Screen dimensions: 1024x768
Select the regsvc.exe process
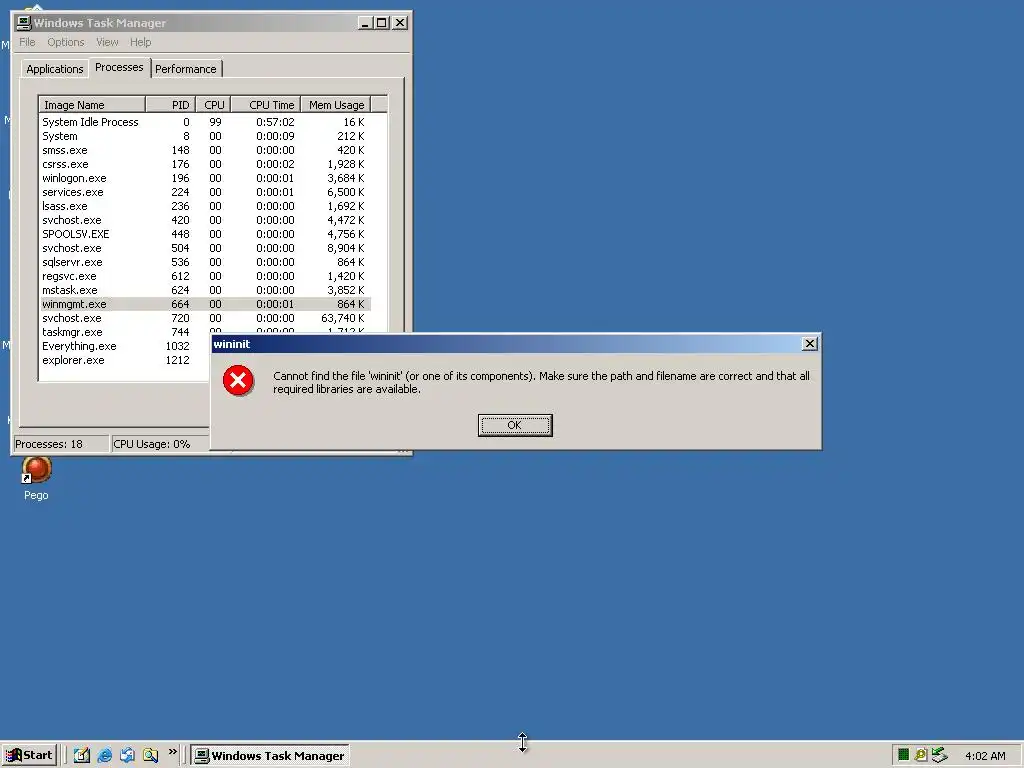pos(205,276)
